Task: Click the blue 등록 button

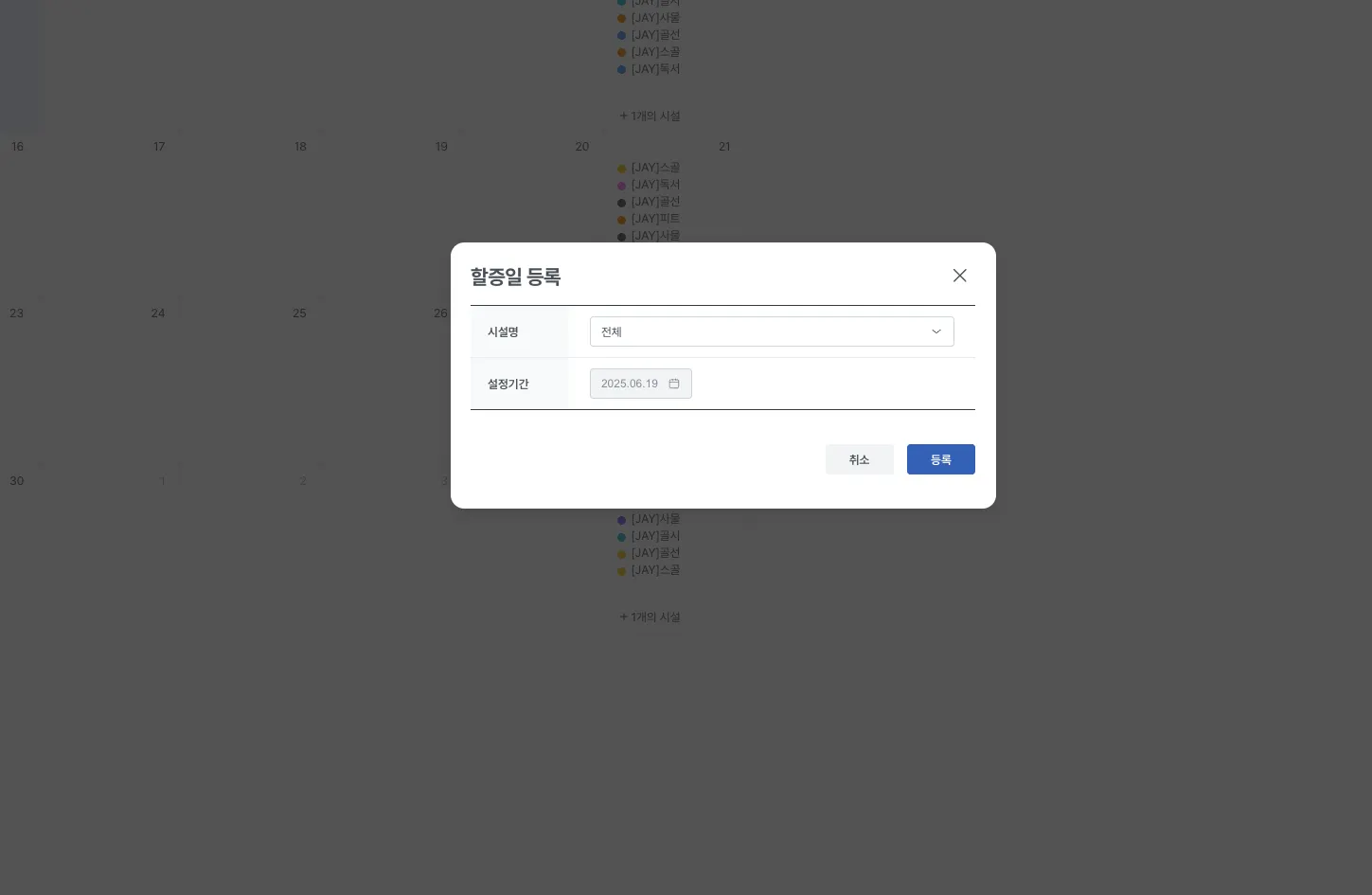Action: pos(941,459)
